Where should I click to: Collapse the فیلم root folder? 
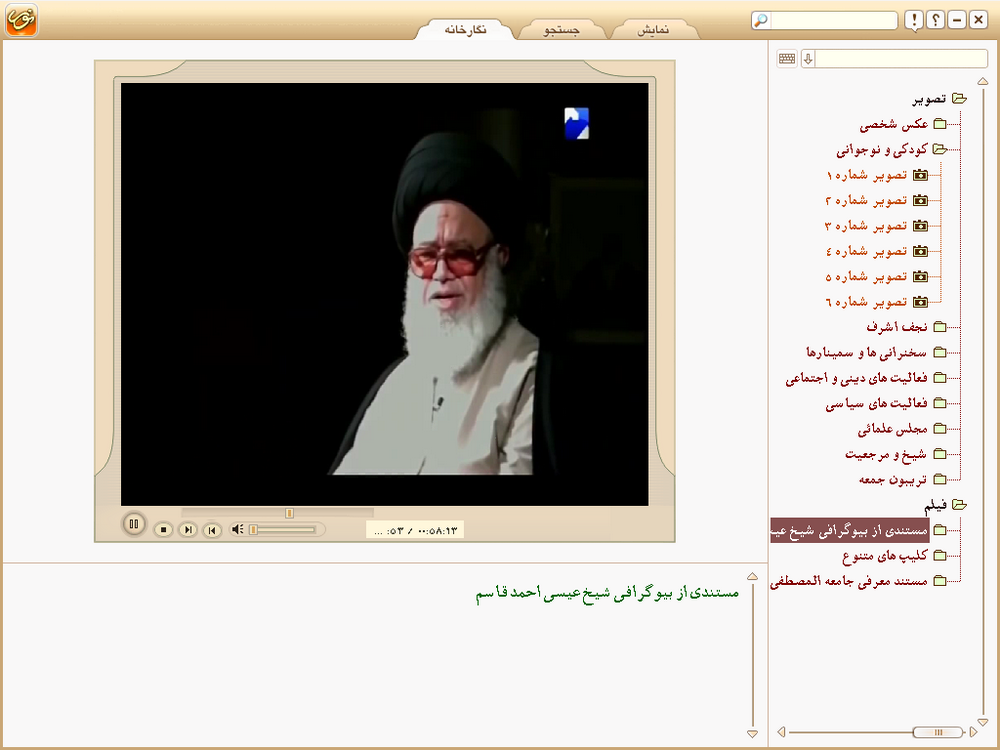tap(959, 505)
